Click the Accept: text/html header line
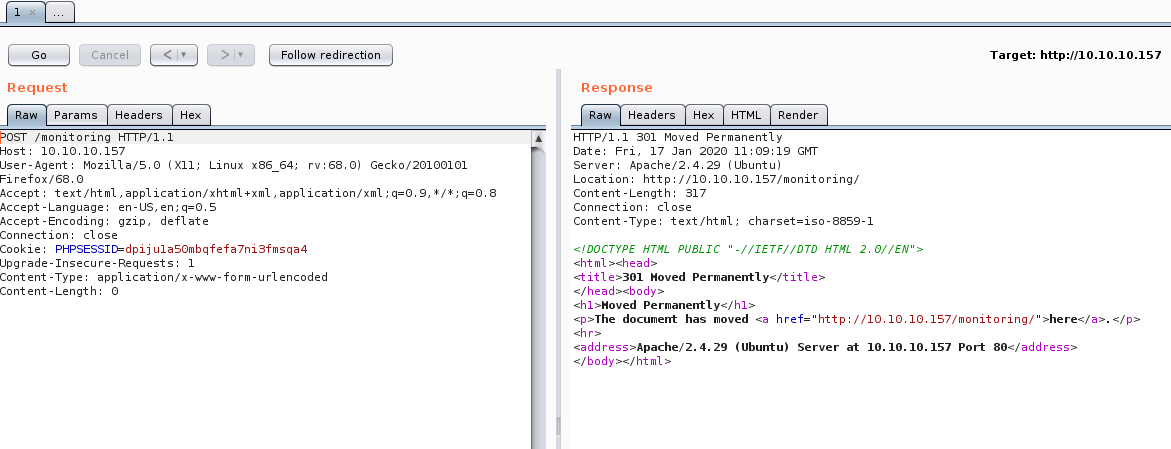1171x449 pixels. 249,193
